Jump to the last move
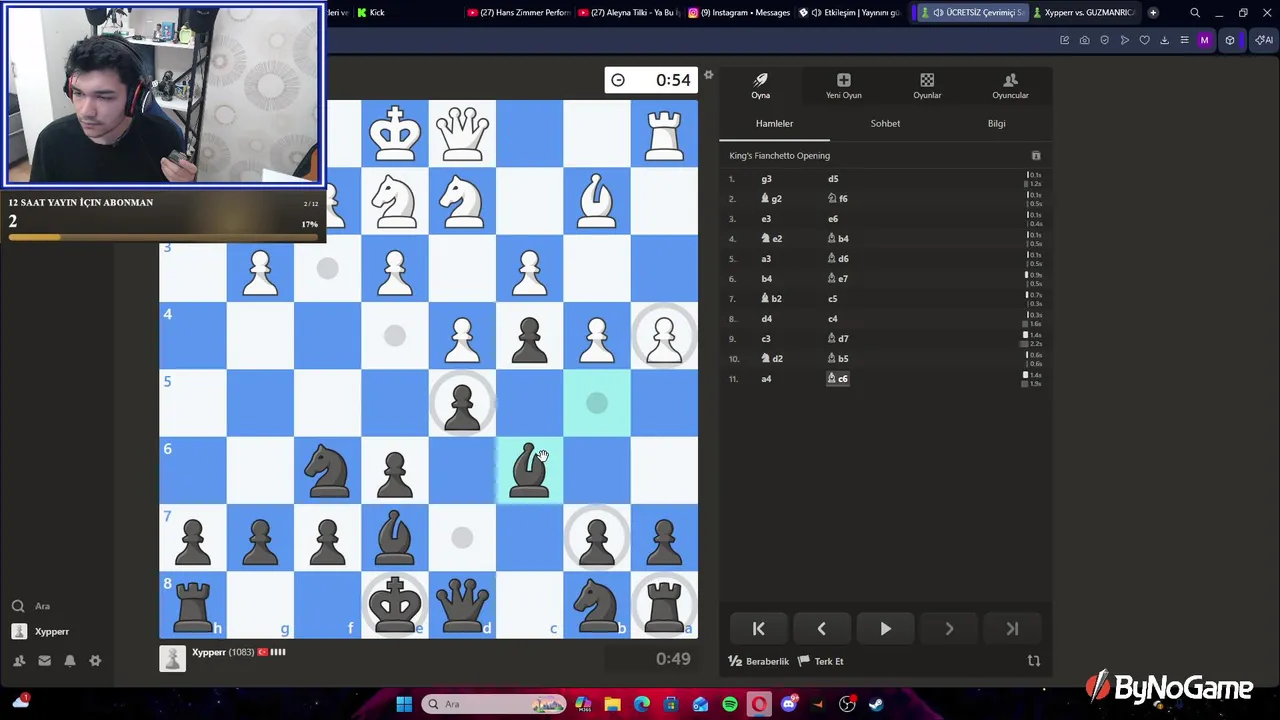Viewport: 1280px width, 720px height. pos(1012,629)
